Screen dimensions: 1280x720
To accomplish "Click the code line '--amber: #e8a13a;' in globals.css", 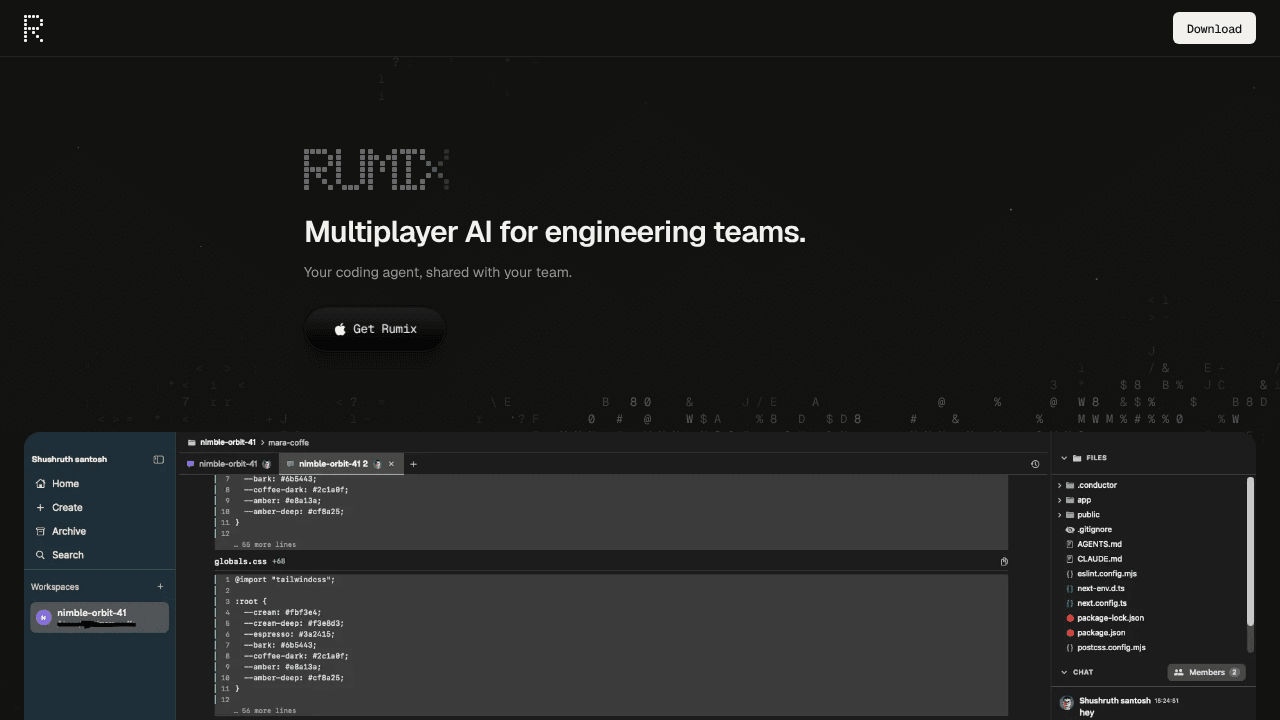I will click(x=282, y=667).
